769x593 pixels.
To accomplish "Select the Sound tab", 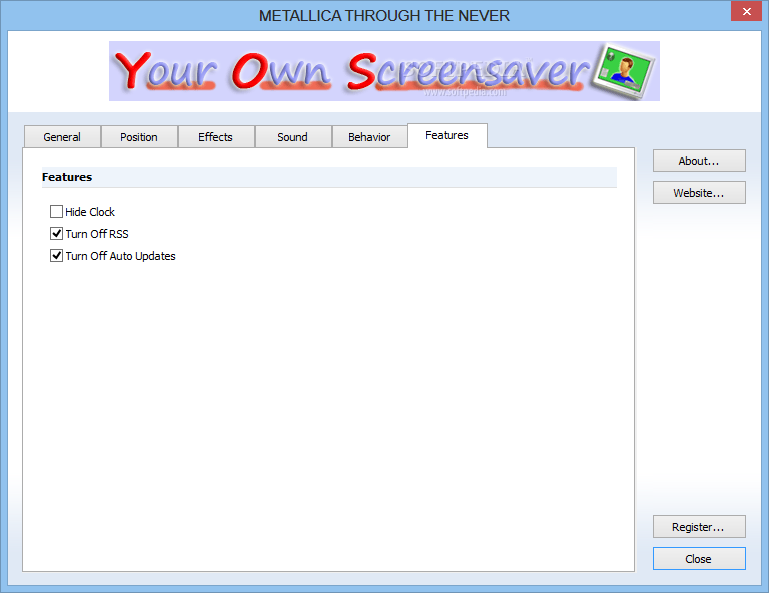I will (293, 137).
